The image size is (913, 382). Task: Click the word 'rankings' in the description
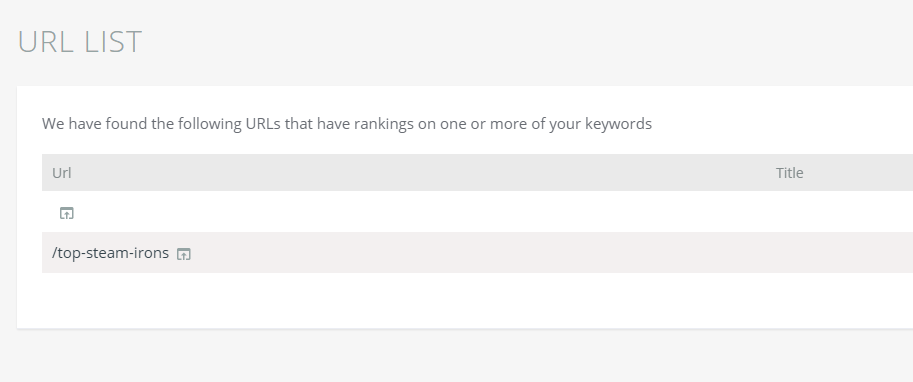pyautogui.click(x=384, y=124)
